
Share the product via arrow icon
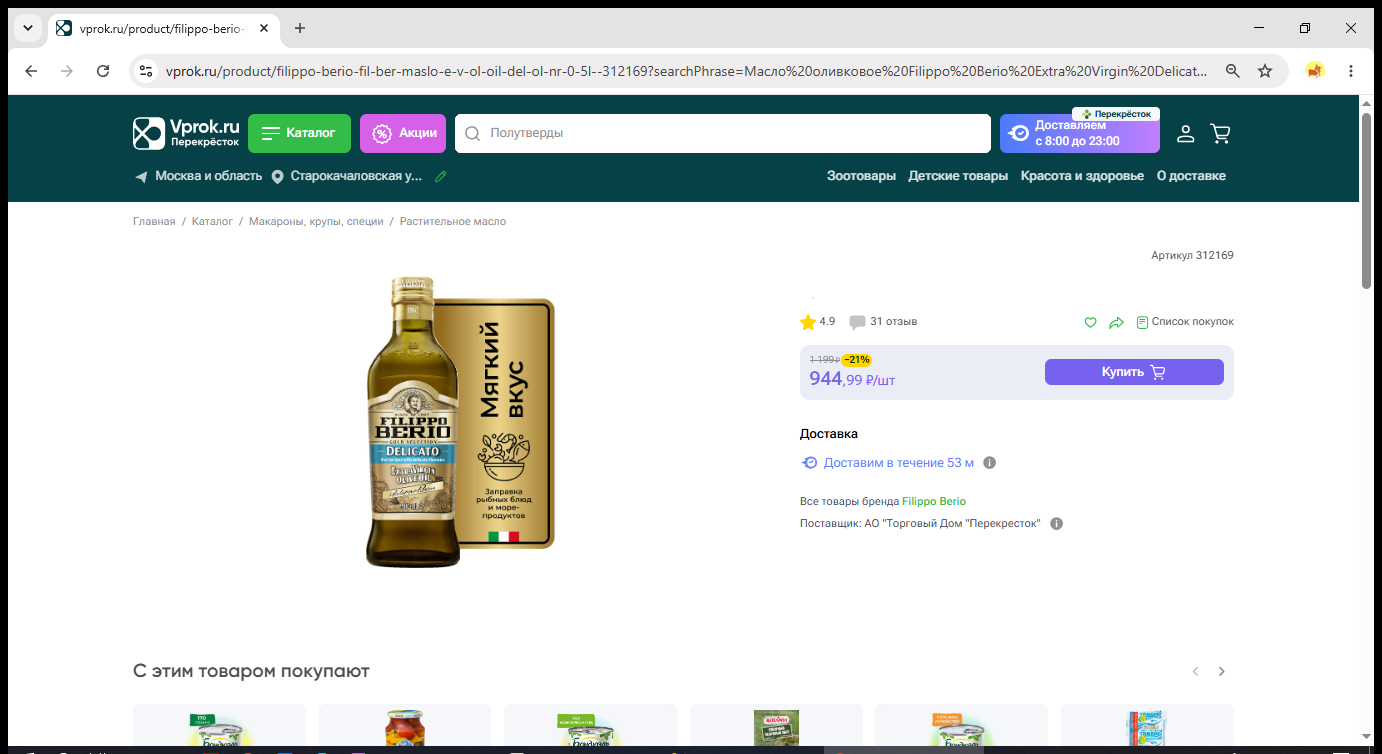[1117, 322]
